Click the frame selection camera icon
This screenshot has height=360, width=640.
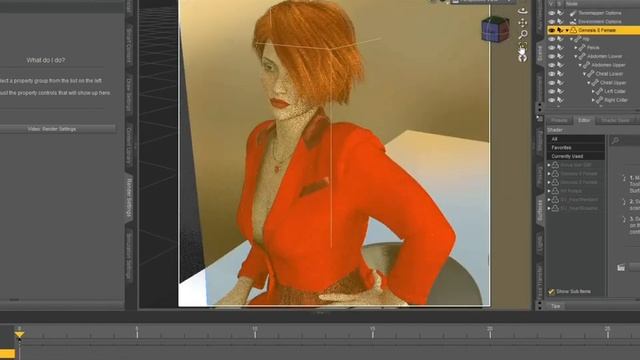(x=522, y=46)
